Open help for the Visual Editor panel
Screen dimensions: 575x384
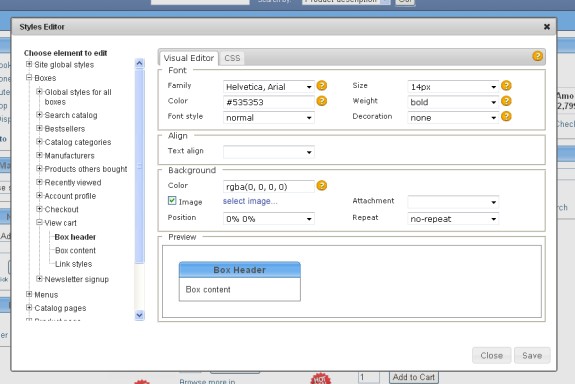(x=537, y=56)
